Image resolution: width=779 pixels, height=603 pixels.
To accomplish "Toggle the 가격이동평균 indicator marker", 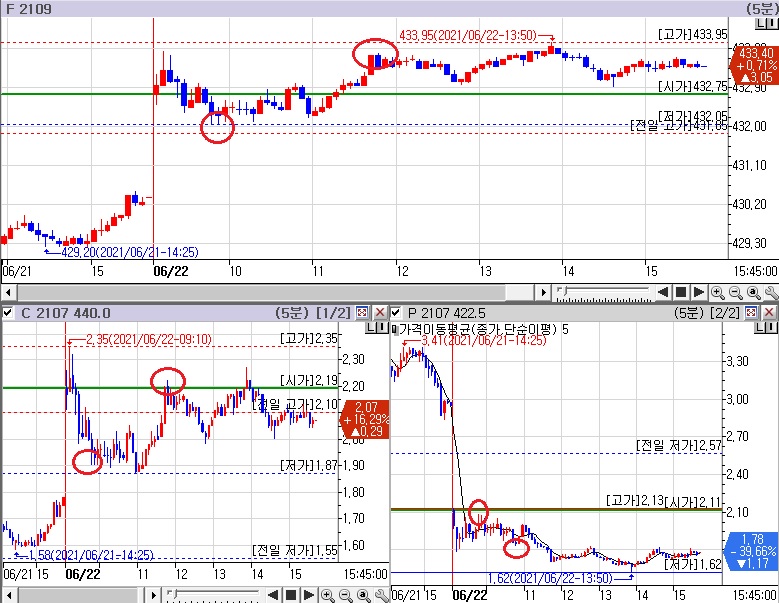I will [x=394, y=329].
